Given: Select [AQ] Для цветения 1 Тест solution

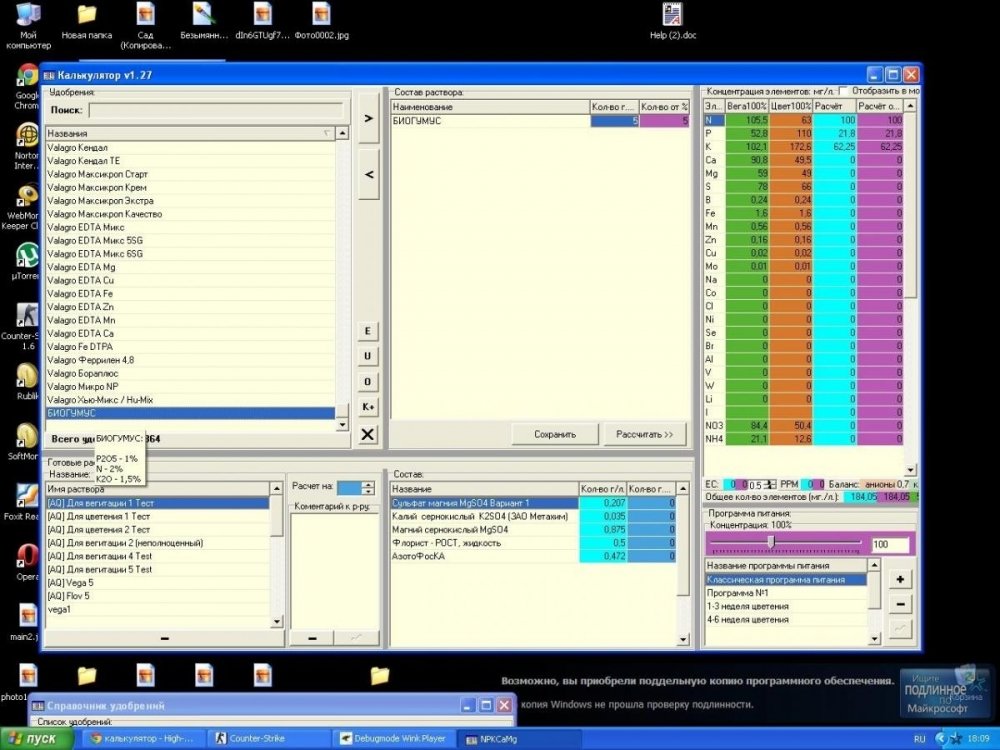Looking at the screenshot, I should point(157,517).
